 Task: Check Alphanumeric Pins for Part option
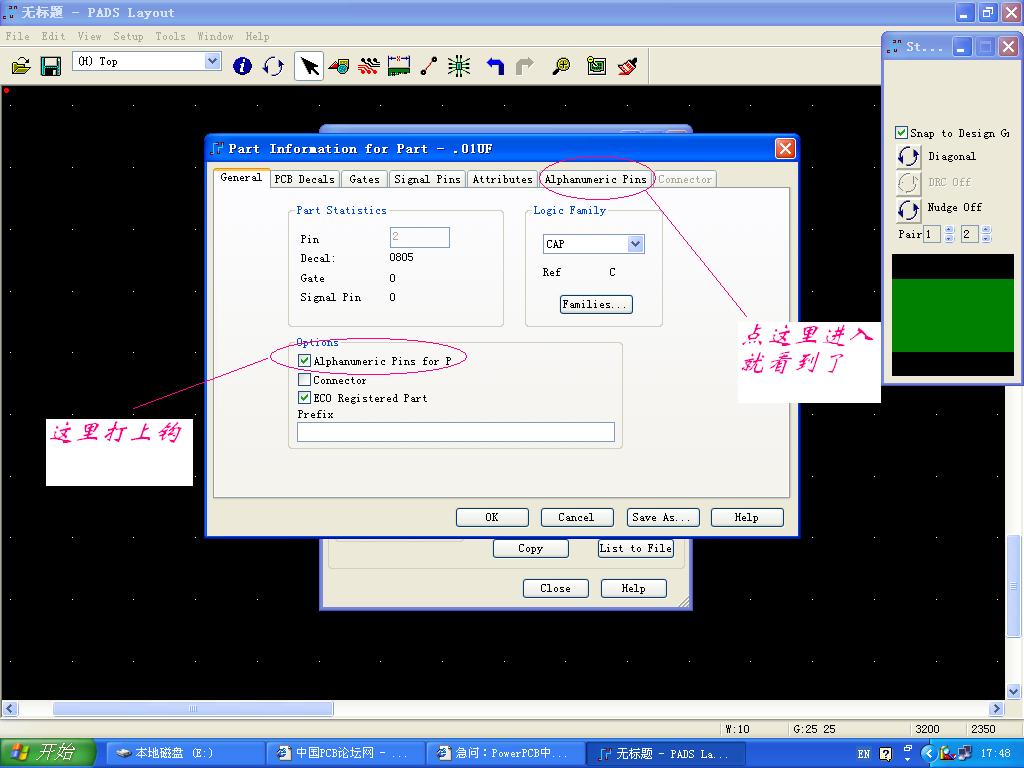tap(304, 360)
